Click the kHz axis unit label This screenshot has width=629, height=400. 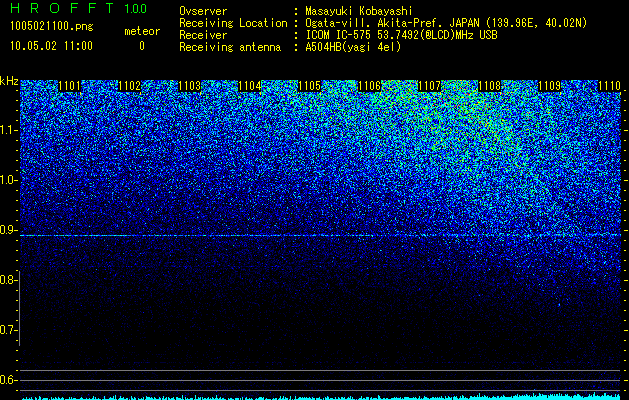[x=9, y=81]
